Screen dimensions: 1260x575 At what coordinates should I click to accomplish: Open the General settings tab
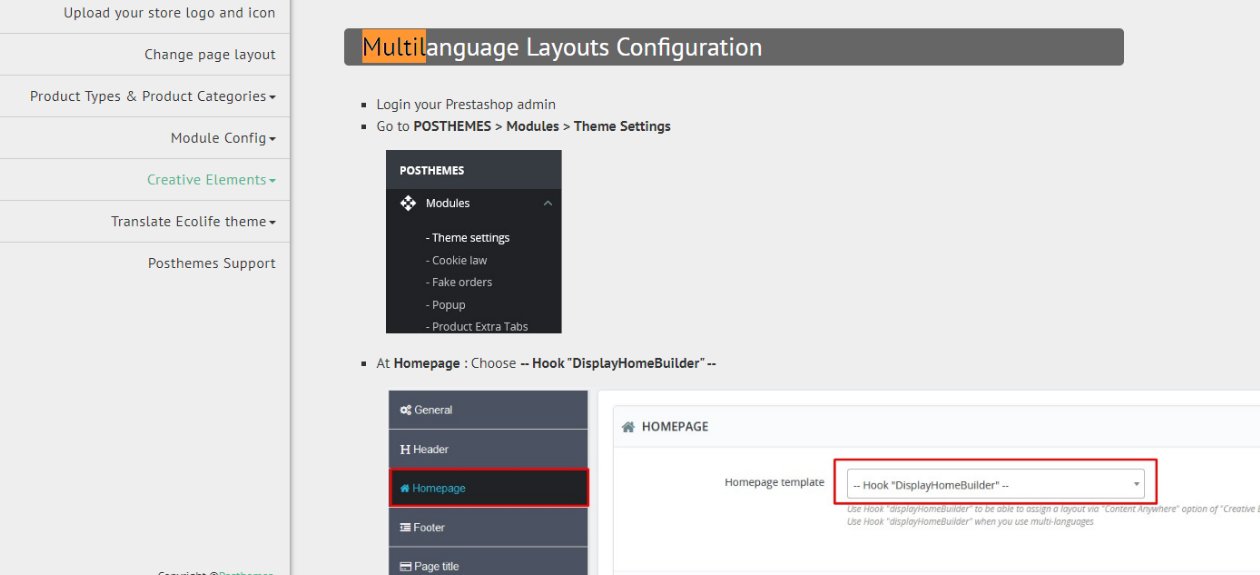(488, 410)
